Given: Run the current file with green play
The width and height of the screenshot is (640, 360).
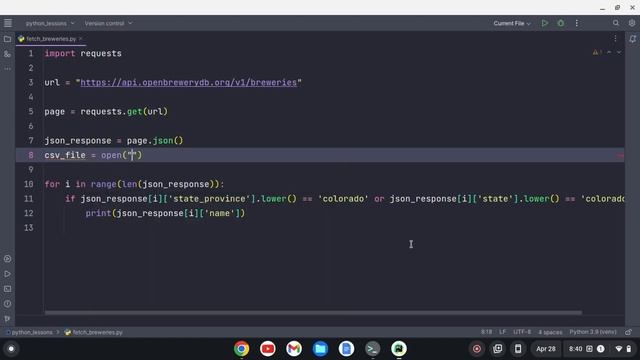Looking at the screenshot, I should (x=544, y=23).
